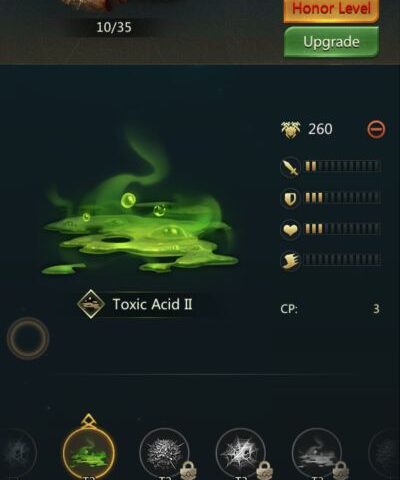Click the attack stat progress bar

(342, 166)
